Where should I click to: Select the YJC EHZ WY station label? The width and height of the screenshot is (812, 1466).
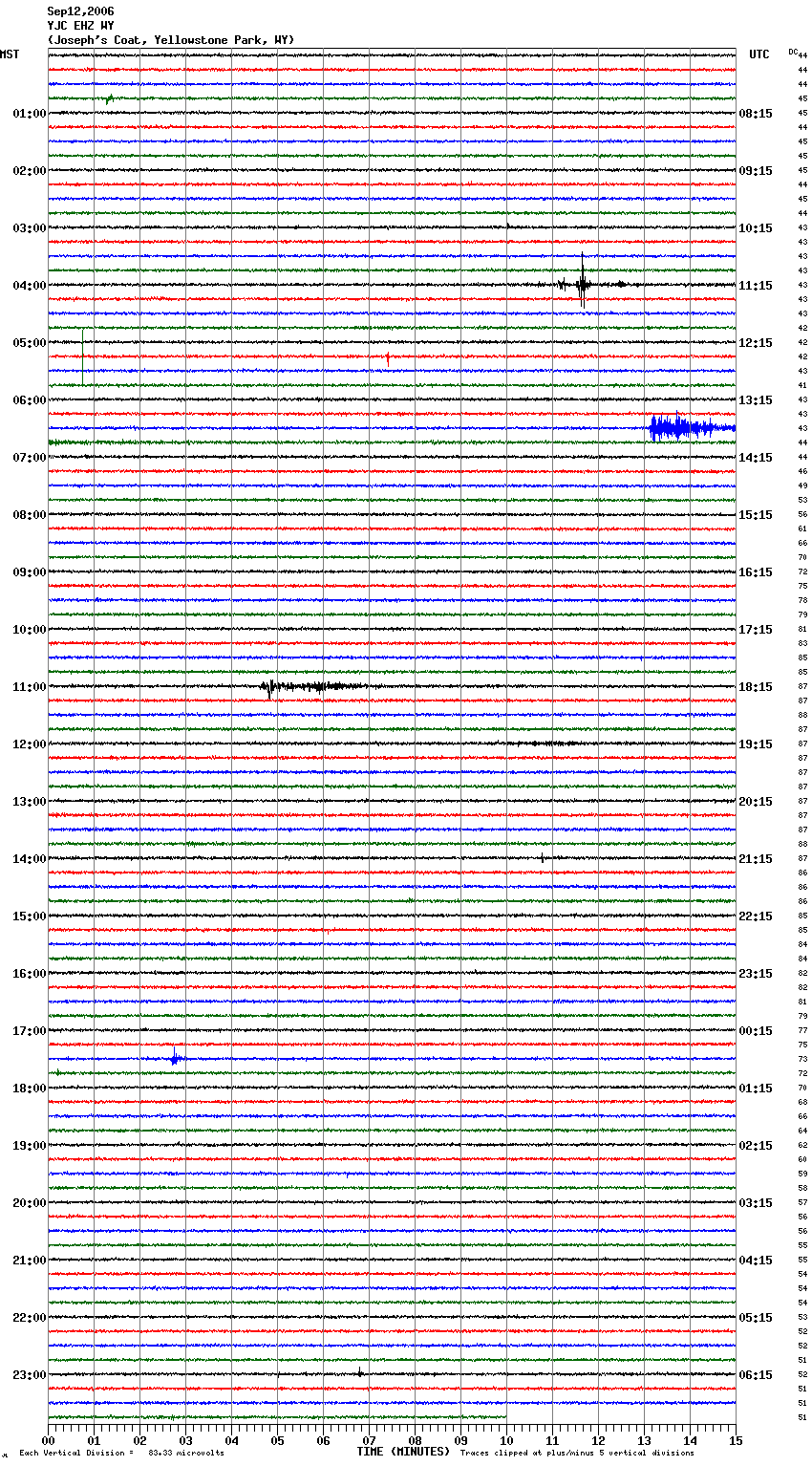pyautogui.click(x=80, y=26)
